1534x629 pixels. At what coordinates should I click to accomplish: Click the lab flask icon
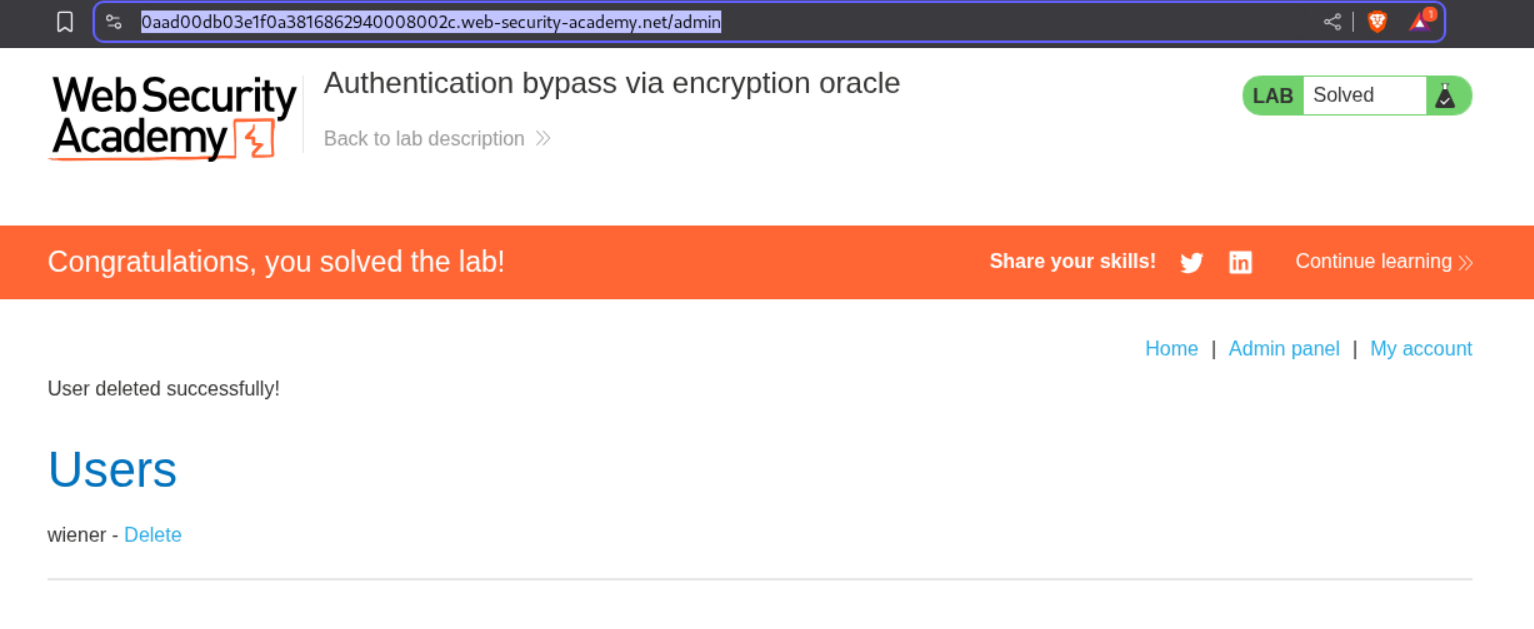[1445, 96]
